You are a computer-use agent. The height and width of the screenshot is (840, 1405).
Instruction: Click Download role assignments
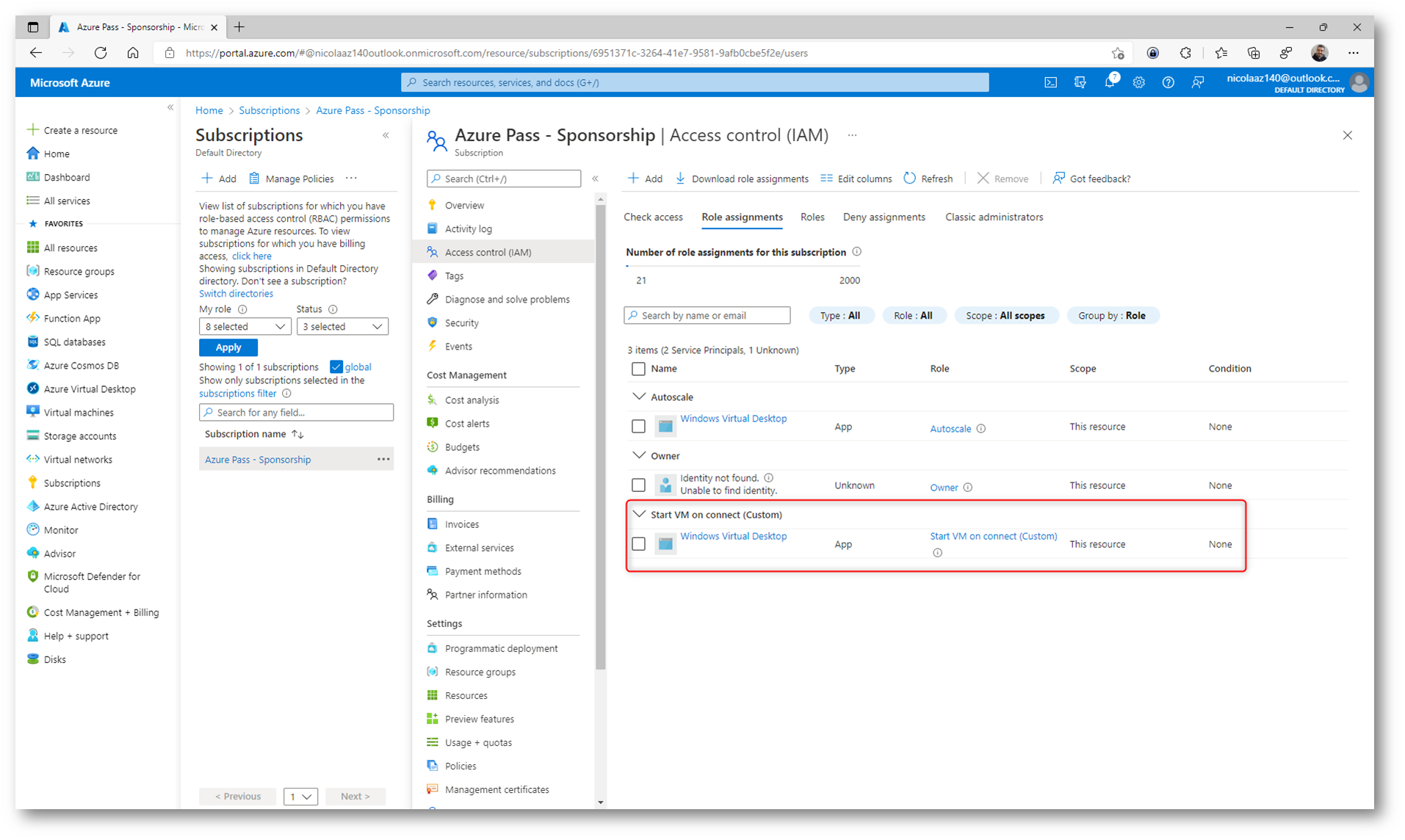pyautogui.click(x=741, y=178)
